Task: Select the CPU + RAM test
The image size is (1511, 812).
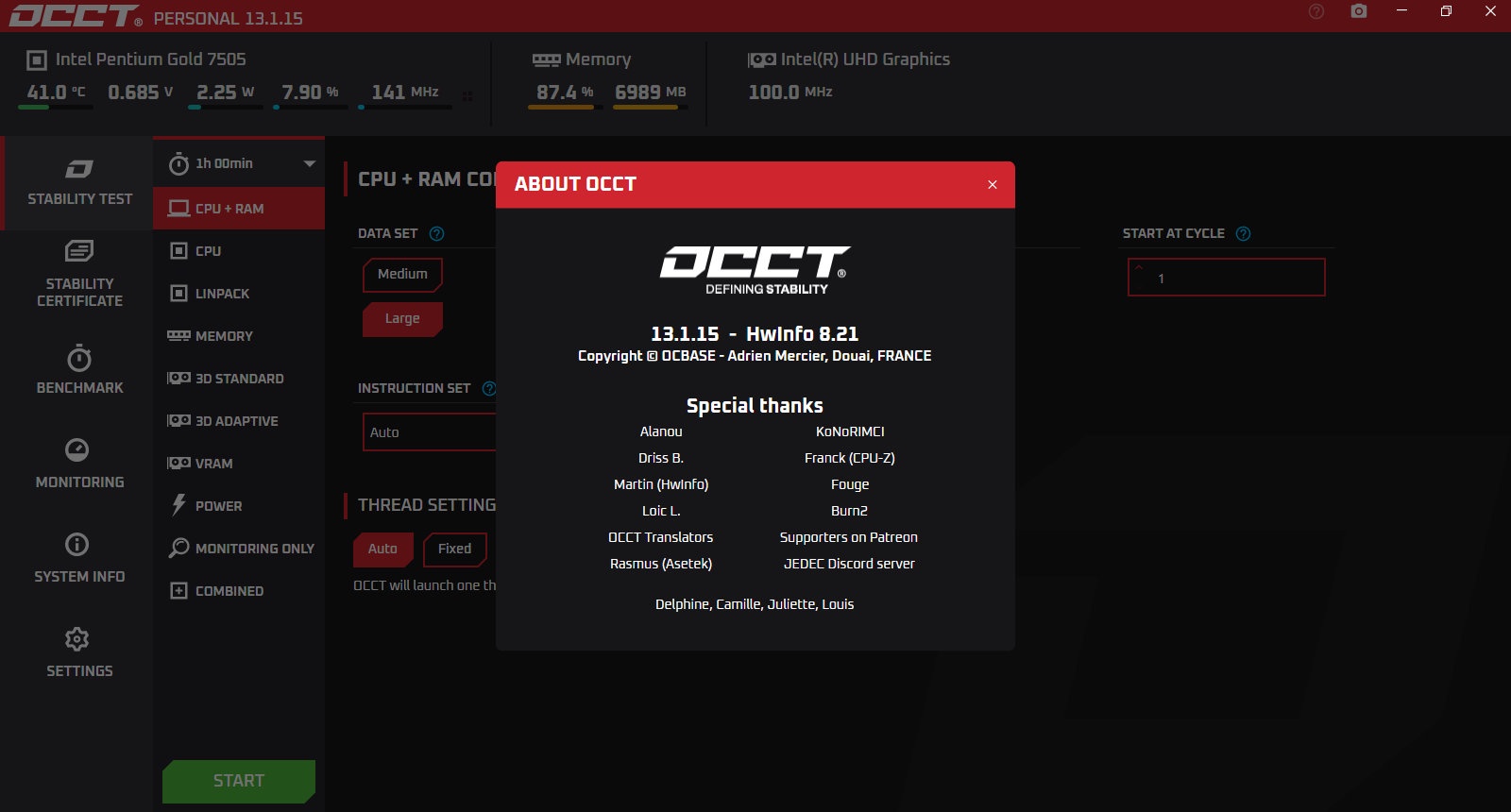Action: [x=239, y=209]
